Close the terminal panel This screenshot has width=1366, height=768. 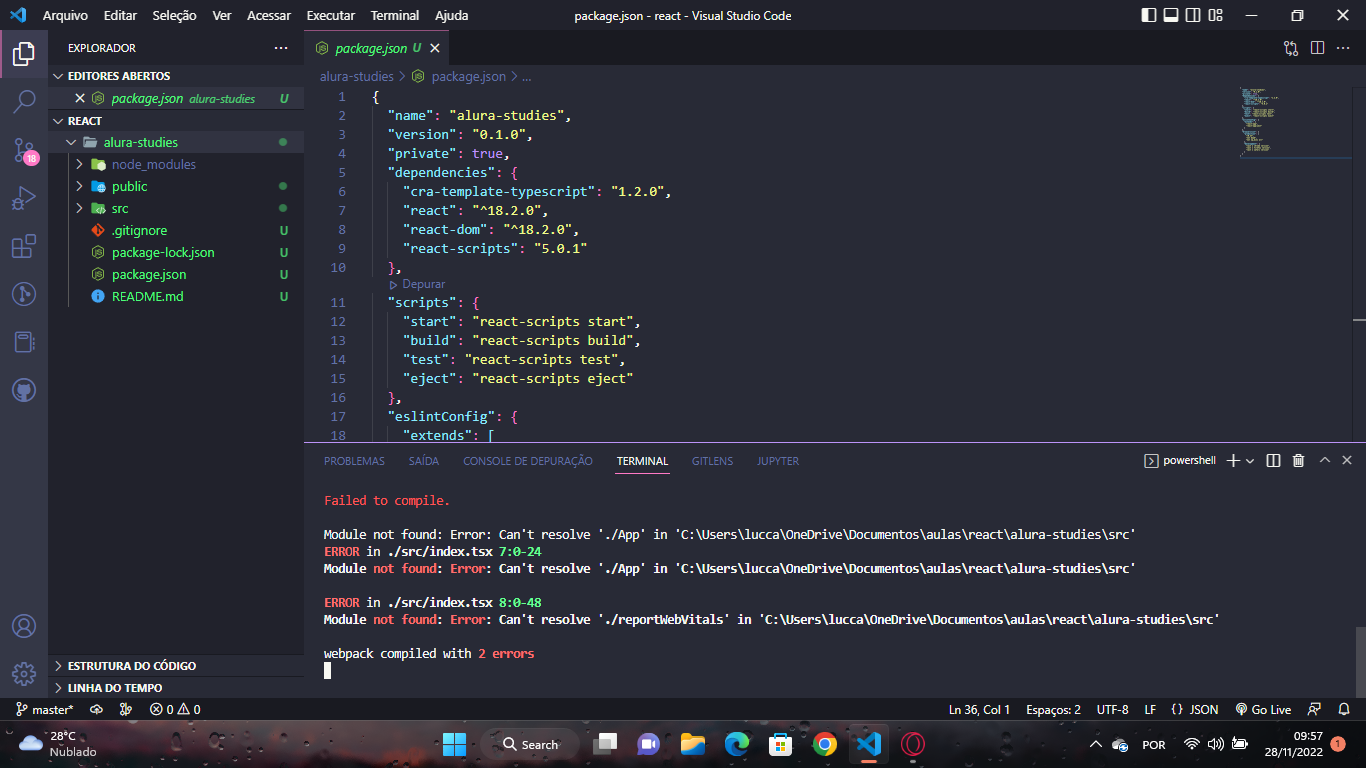pos(1347,461)
